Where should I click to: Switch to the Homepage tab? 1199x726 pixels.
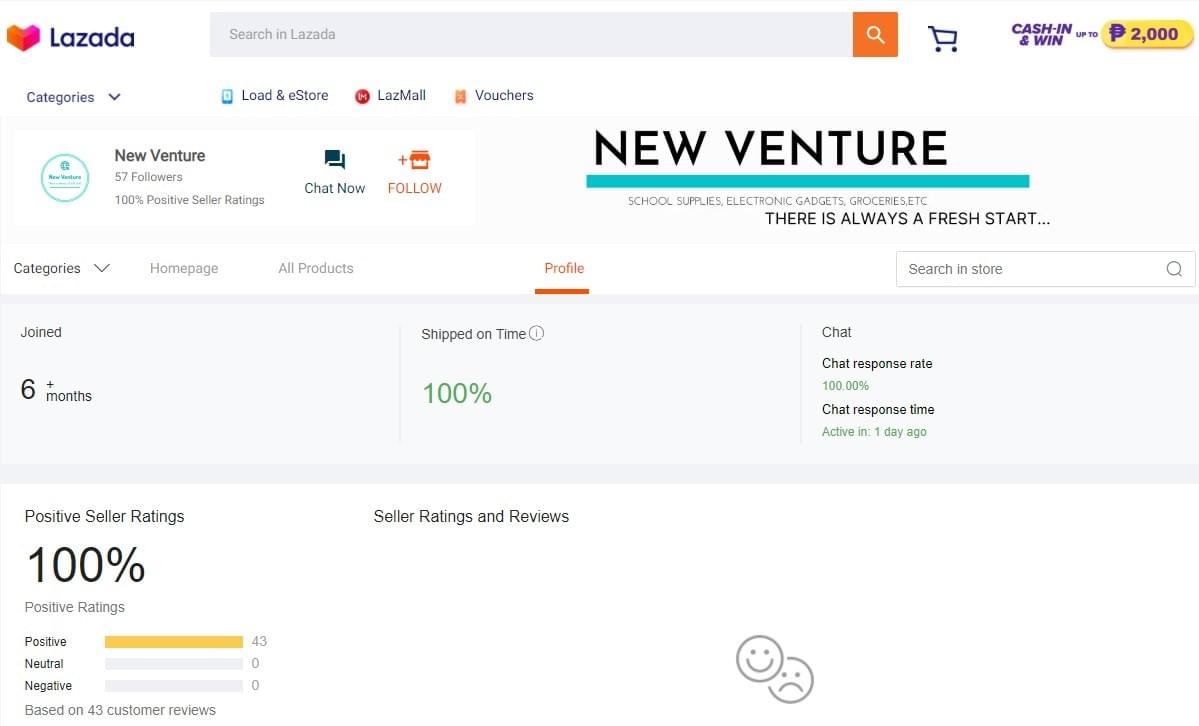click(184, 268)
